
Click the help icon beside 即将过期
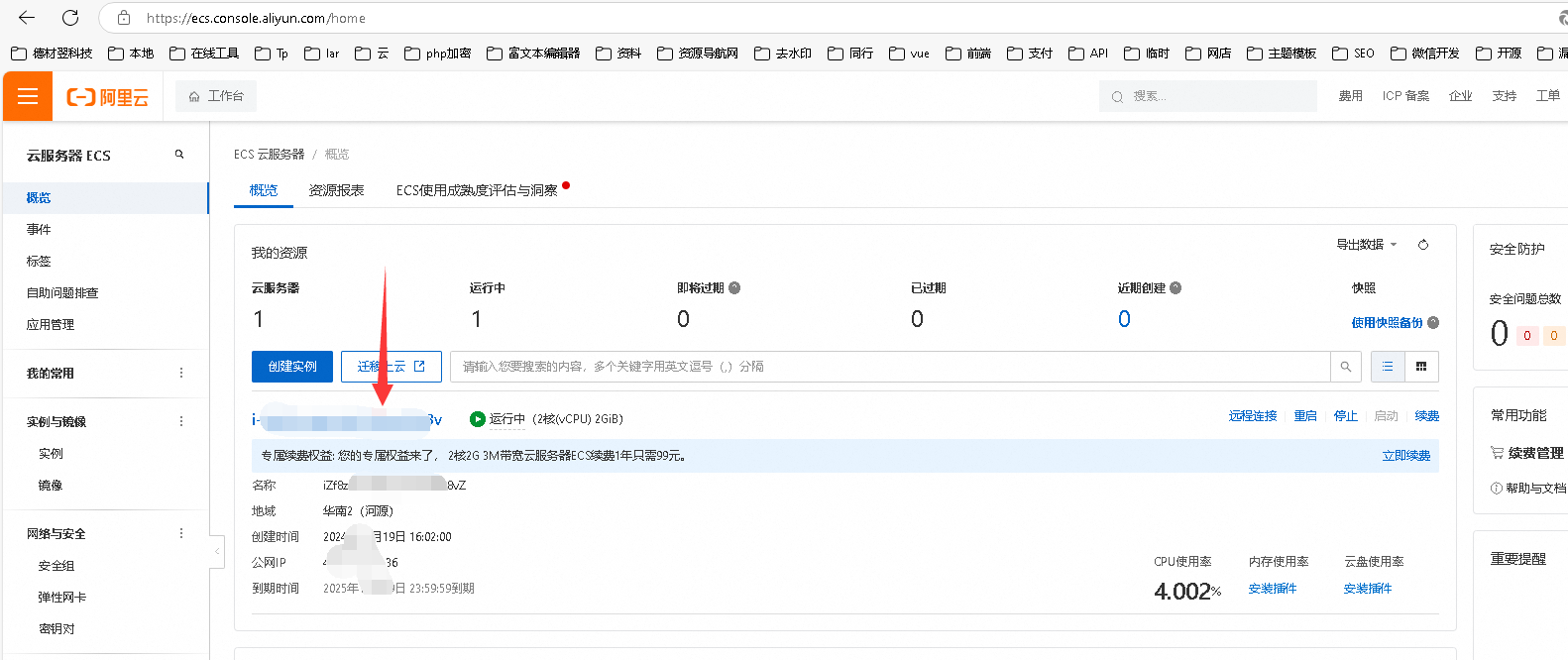pos(734,288)
